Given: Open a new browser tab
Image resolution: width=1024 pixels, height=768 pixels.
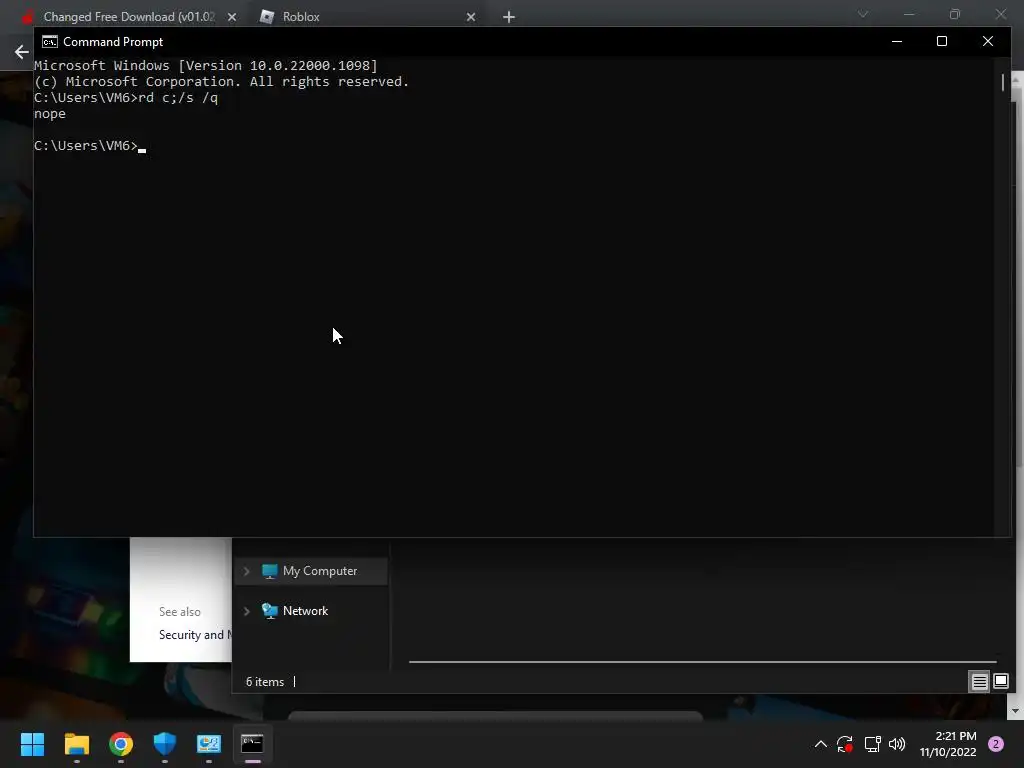Looking at the screenshot, I should tap(509, 17).
